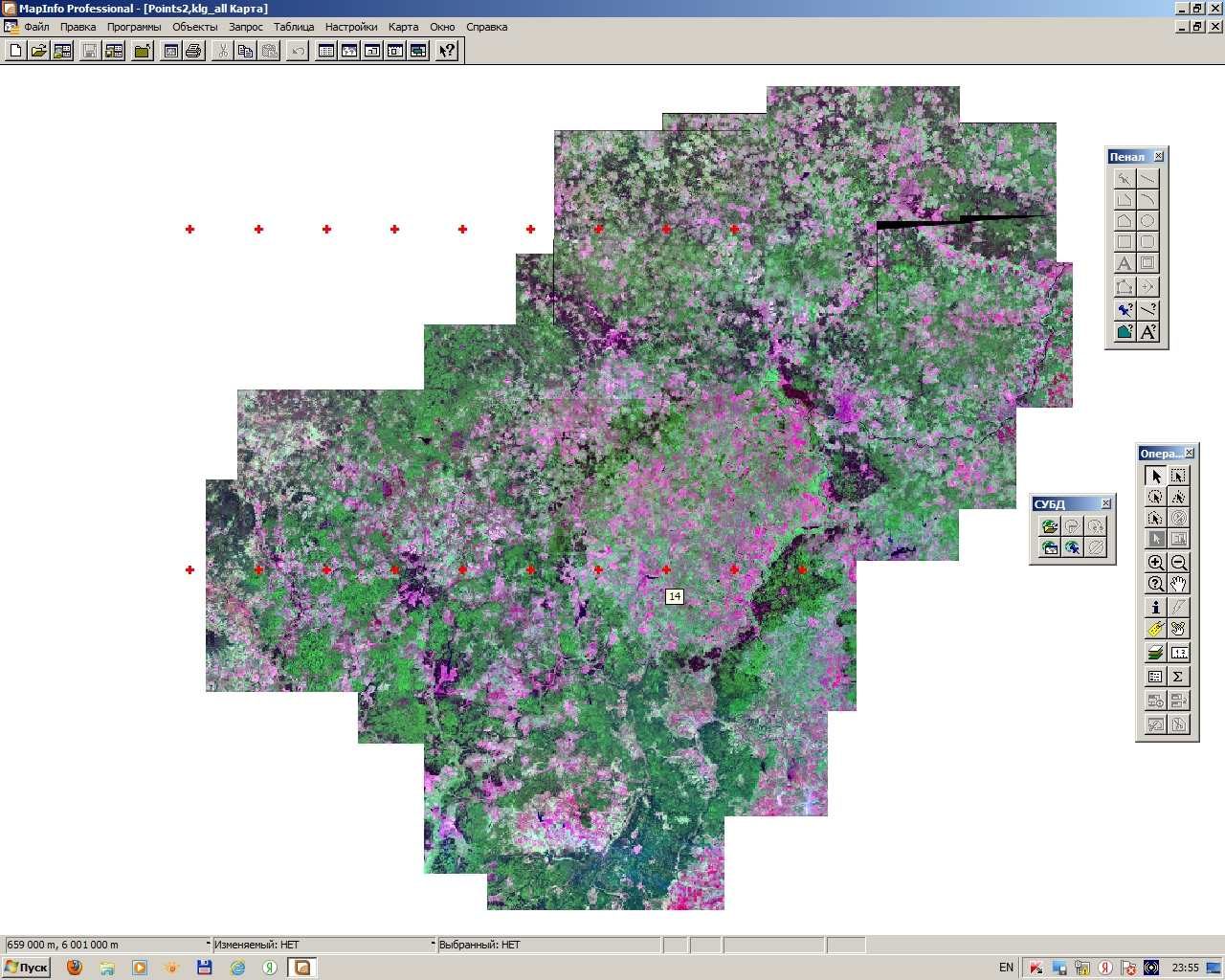Screen dimensions: 1225x980
Task: Open Layer Control from the Операции panel
Action: pos(1155,653)
